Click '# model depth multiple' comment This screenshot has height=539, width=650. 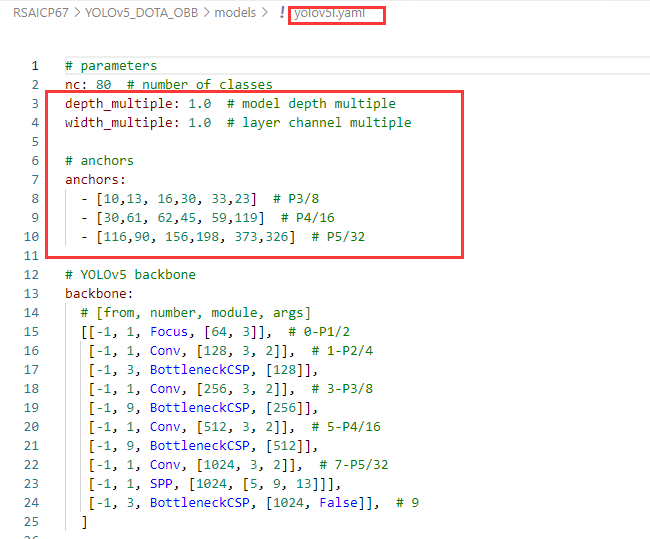tap(311, 104)
